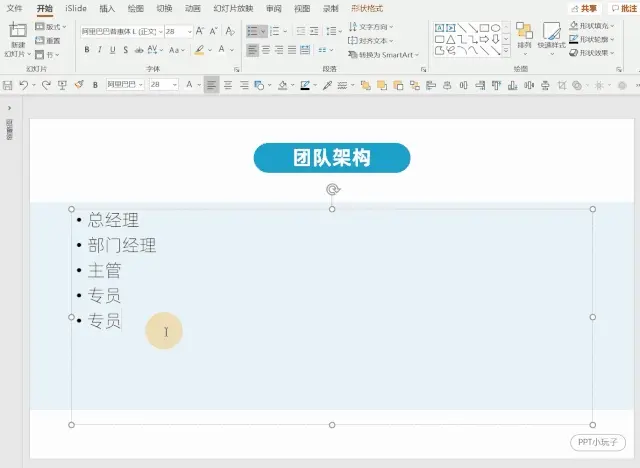Screen dimensions: 640x468
Task: Open the 转换为 SmartArt dropdown
Action: click(x=383, y=55)
